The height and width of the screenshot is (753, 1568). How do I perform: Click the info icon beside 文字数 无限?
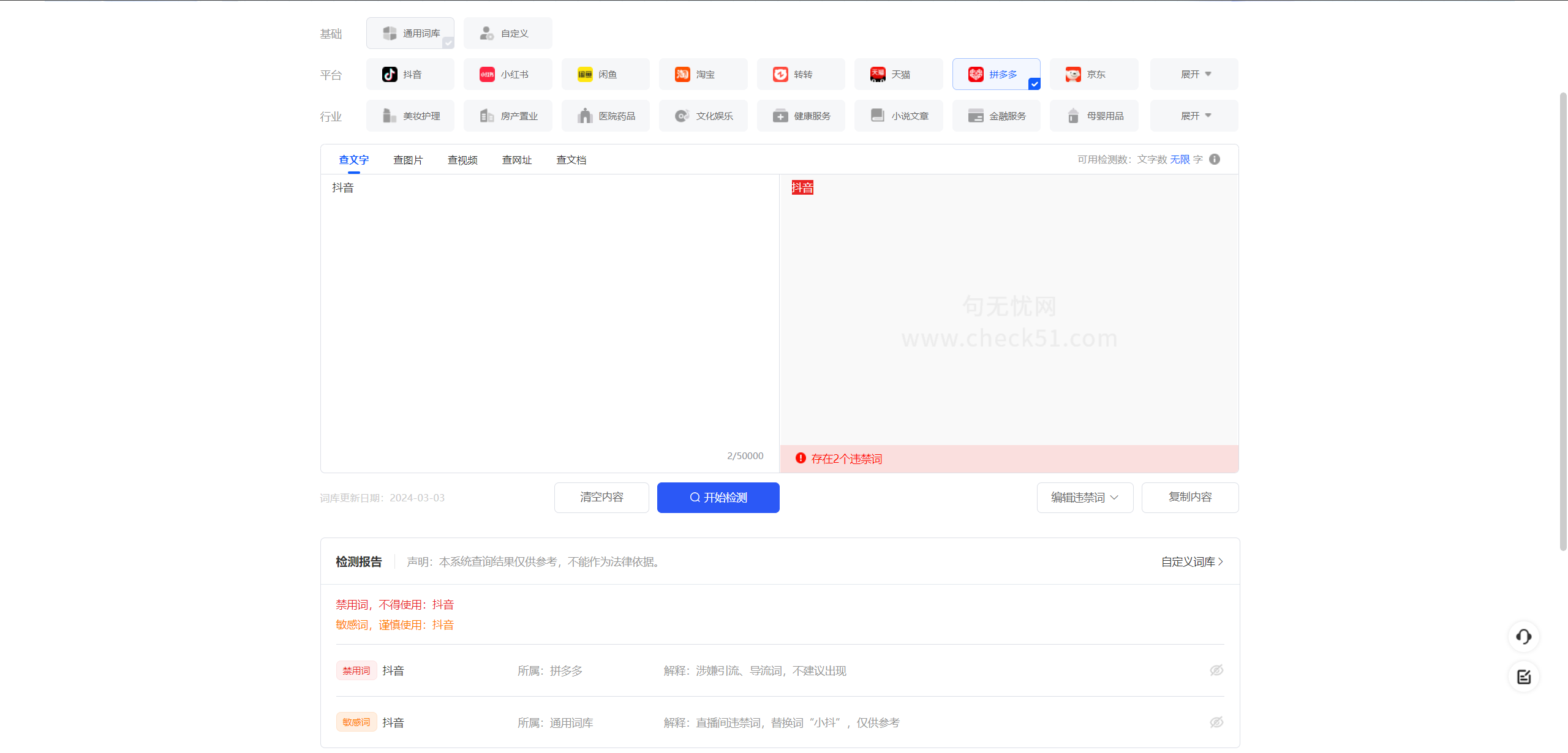[1215, 159]
